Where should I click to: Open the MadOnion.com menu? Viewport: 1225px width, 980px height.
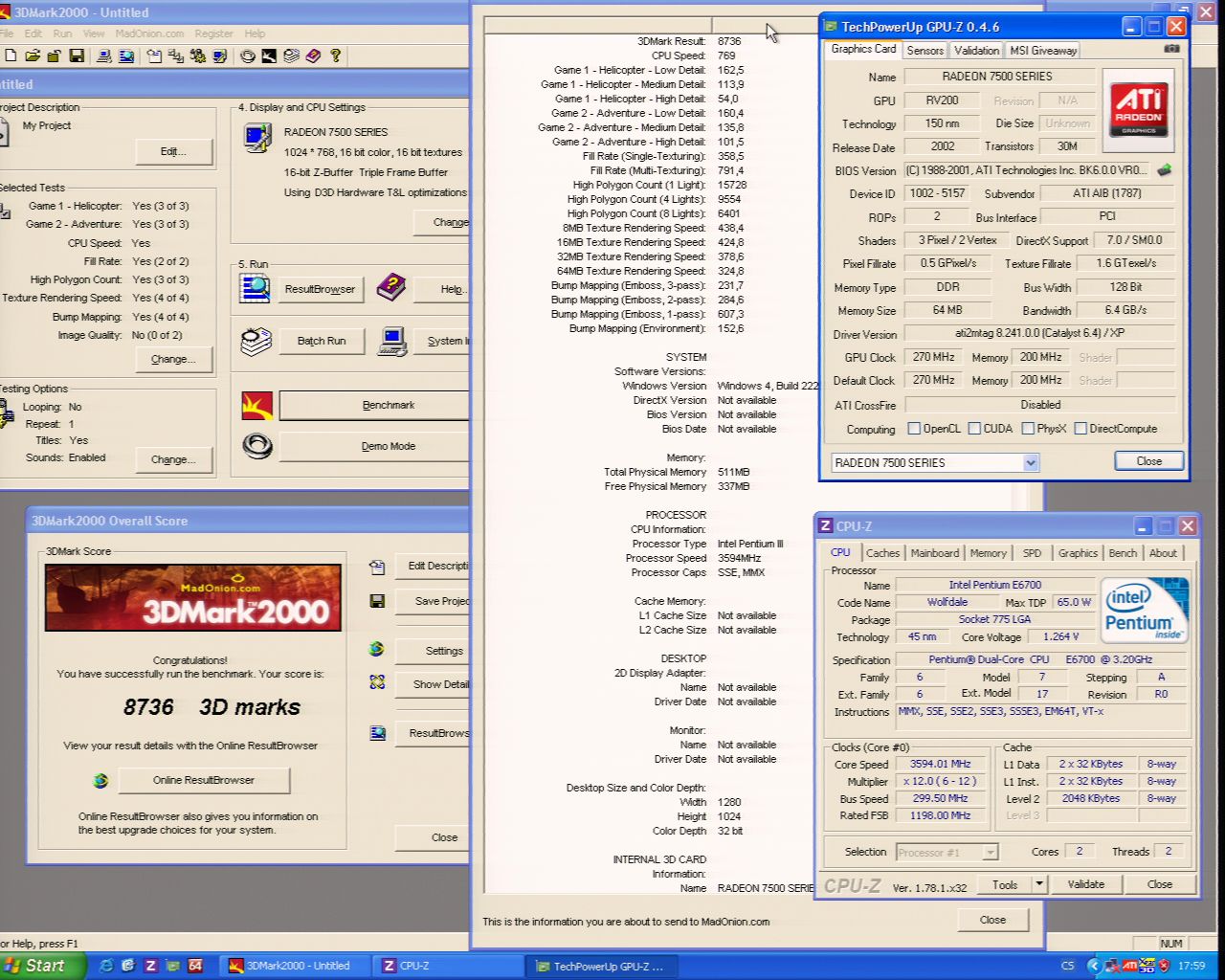pos(149,33)
